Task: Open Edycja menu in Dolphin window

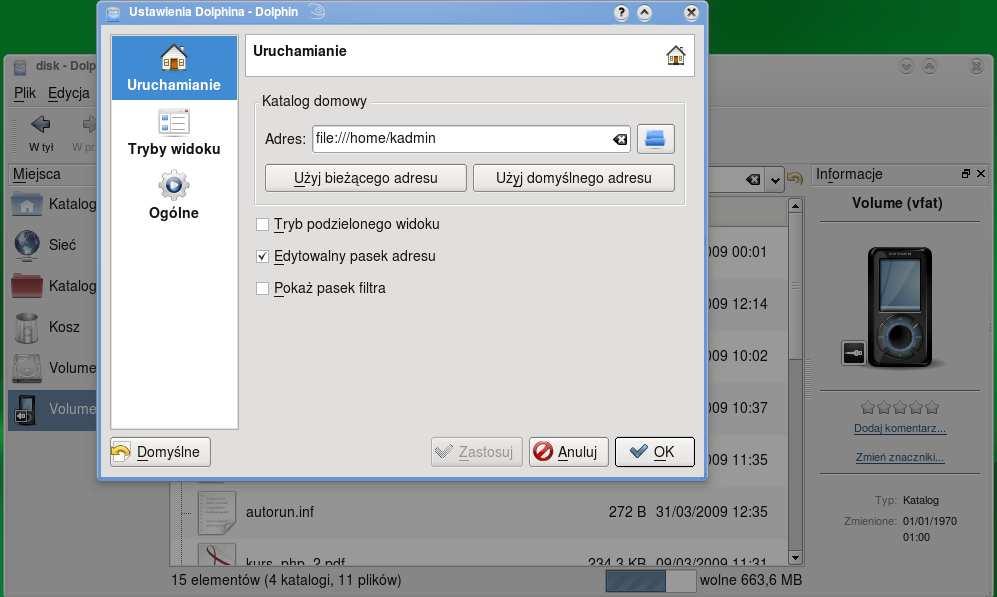Action: 69,93
